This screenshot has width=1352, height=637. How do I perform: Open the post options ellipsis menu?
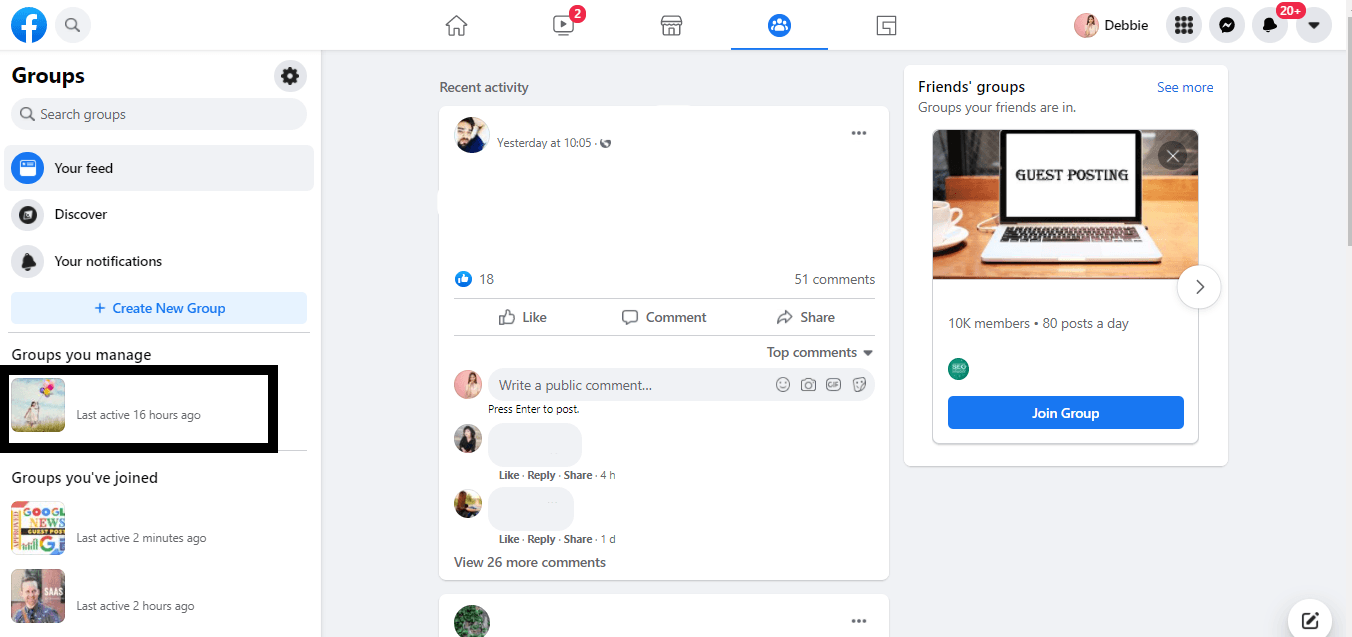(x=859, y=132)
